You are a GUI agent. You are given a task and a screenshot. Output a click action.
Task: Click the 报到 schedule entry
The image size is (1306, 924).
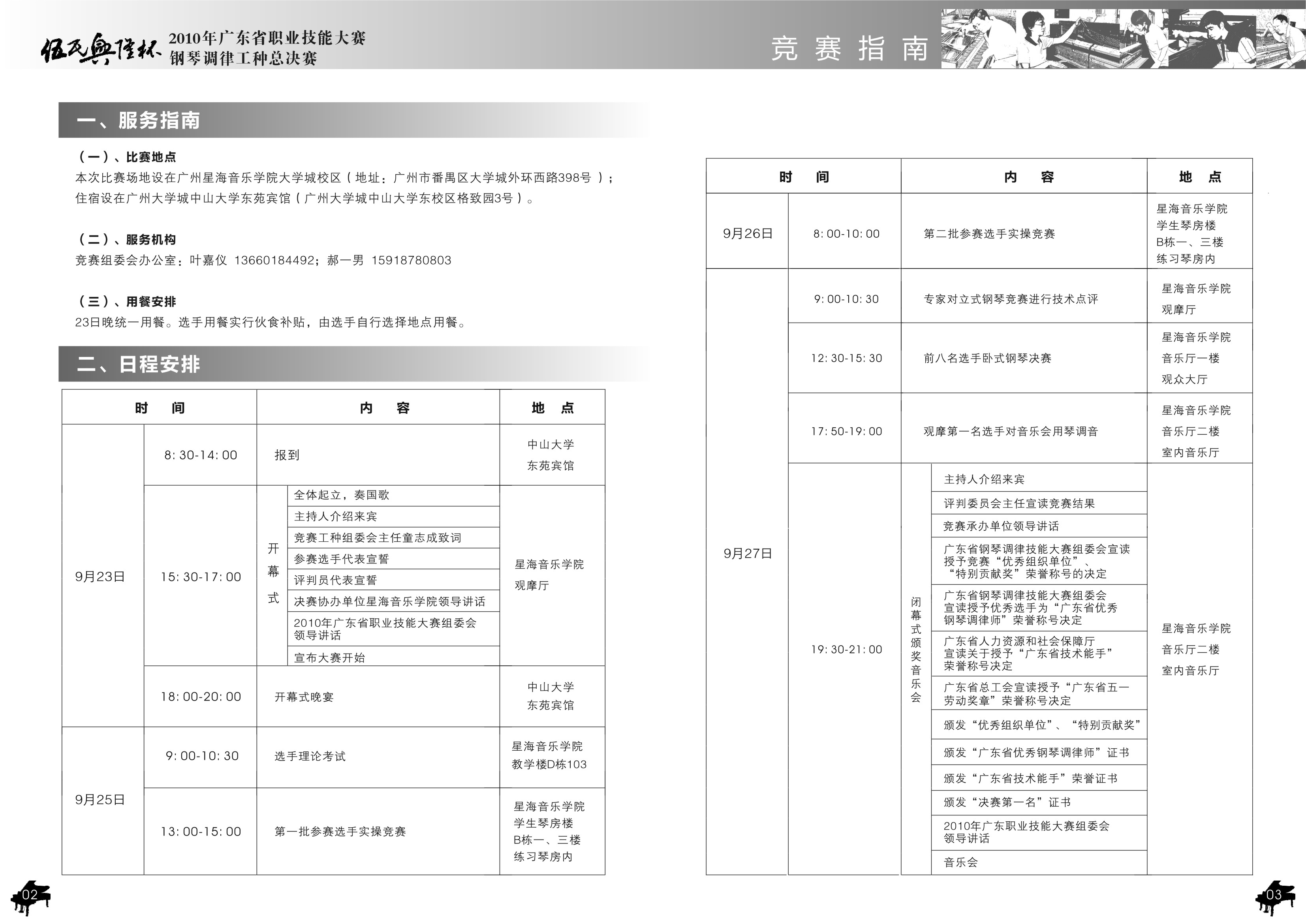(287, 455)
